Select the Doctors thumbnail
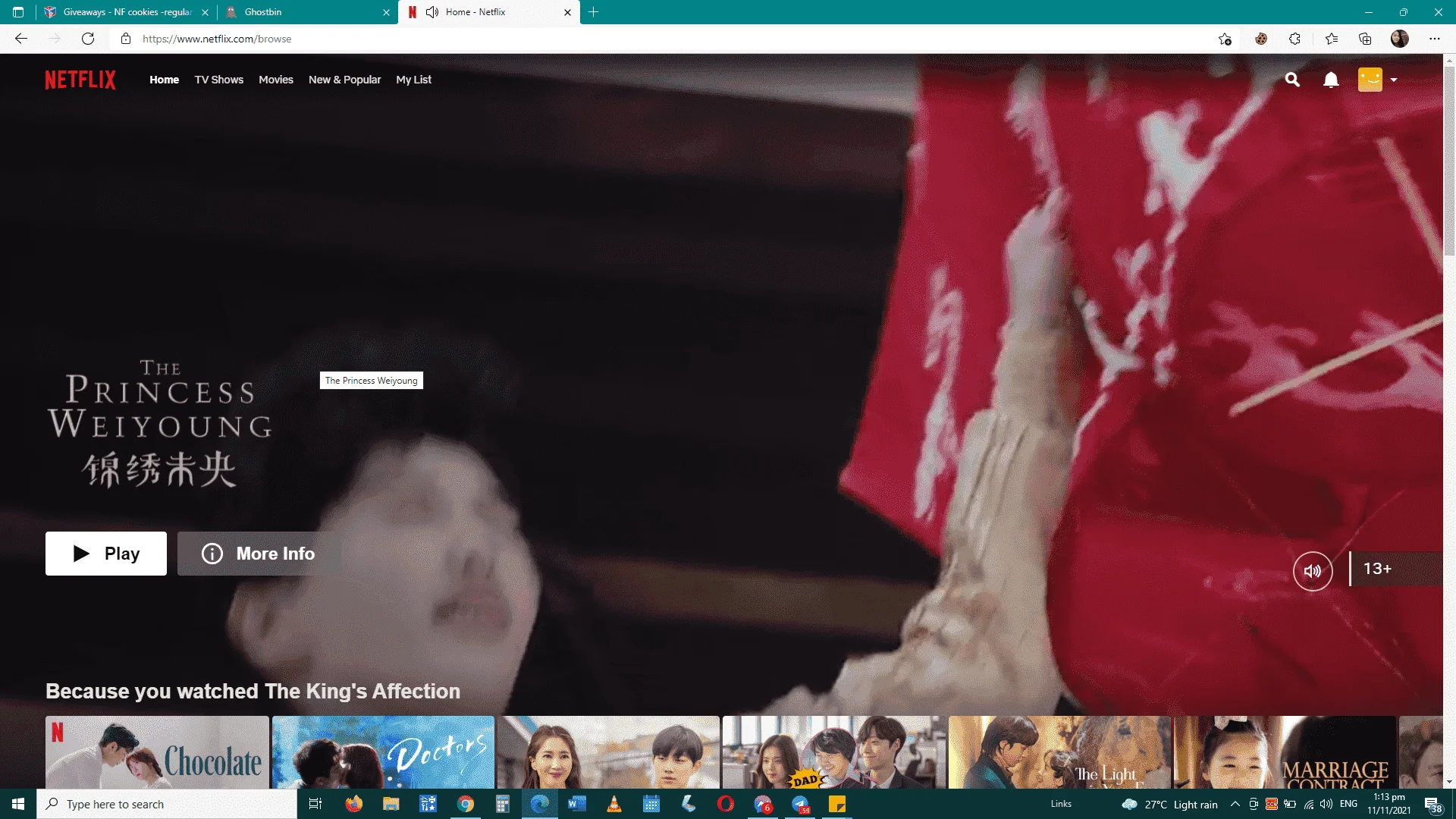The width and height of the screenshot is (1456, 819). coord(383,752)
